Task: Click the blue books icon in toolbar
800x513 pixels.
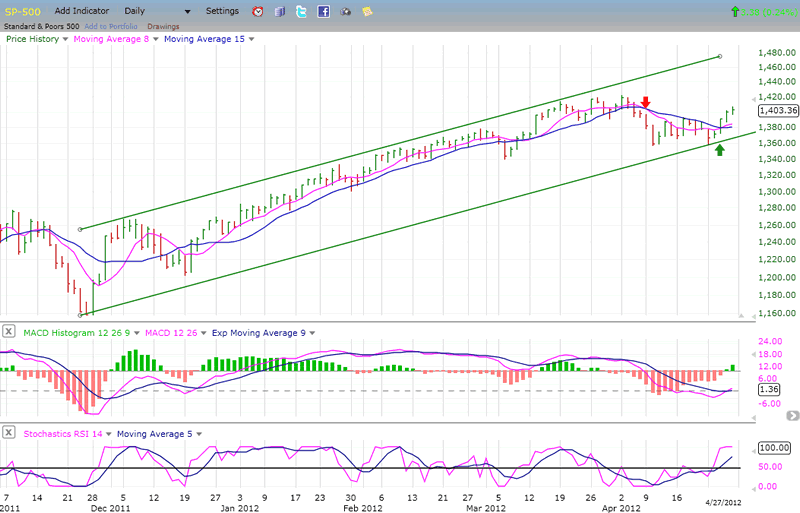Action: click(x=279, y=12)
